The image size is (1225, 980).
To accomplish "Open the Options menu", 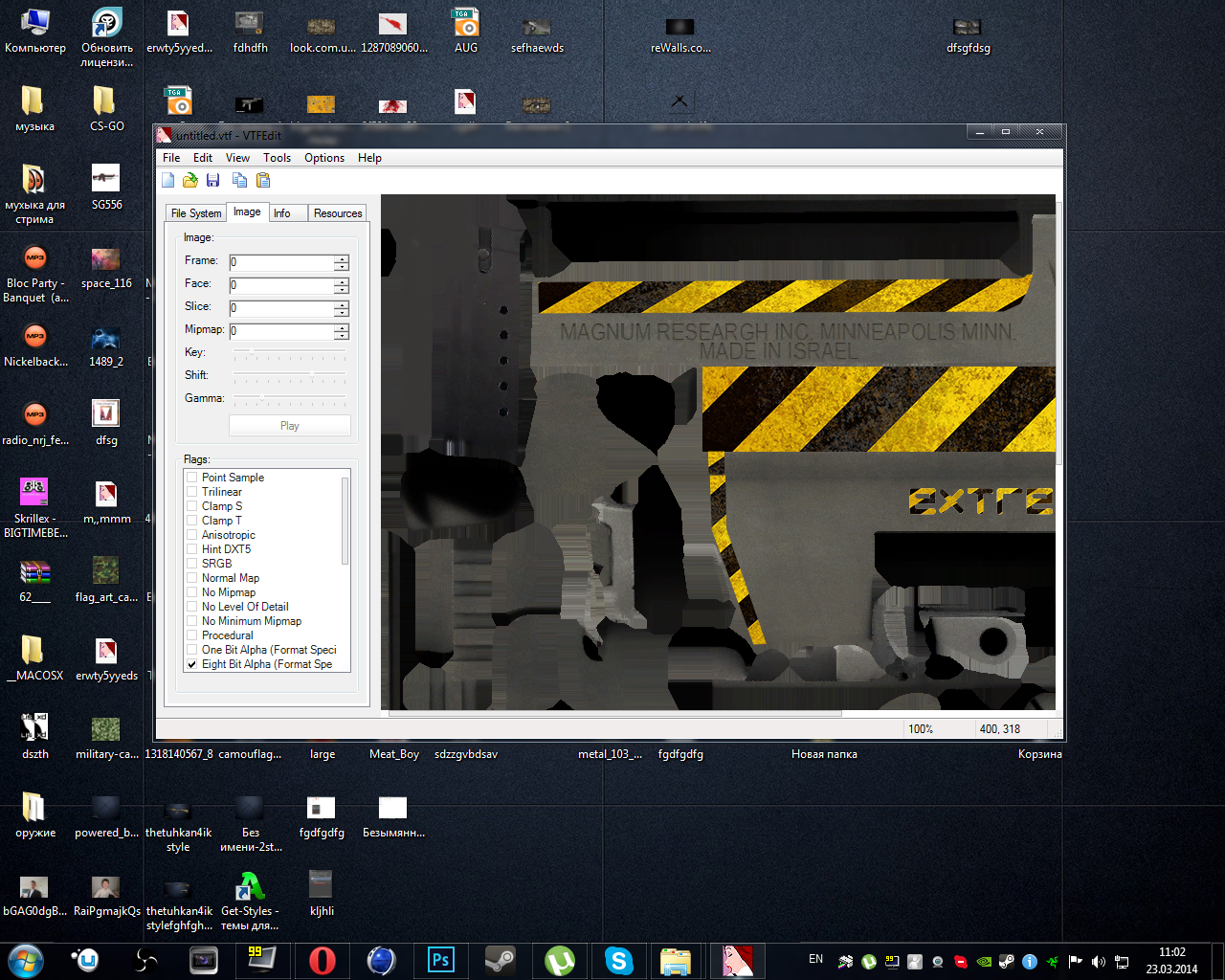I will pos(324,158).
